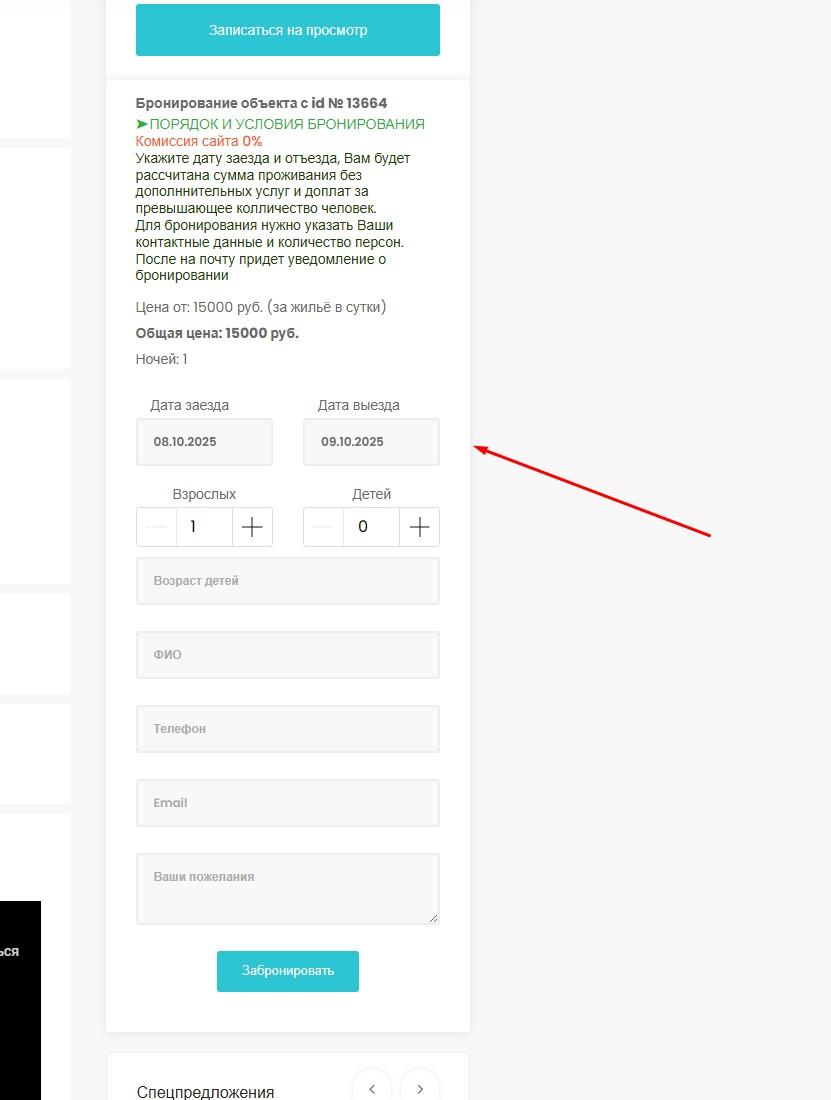Open the Дата выезда date picker

coord(371,442)
